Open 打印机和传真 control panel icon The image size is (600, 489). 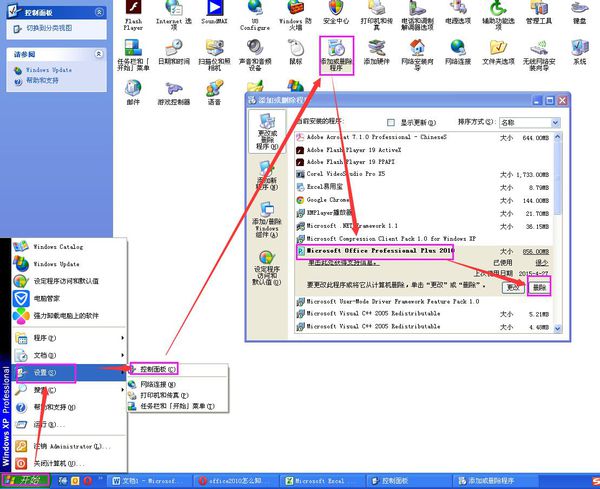click(x=377, y=15)
